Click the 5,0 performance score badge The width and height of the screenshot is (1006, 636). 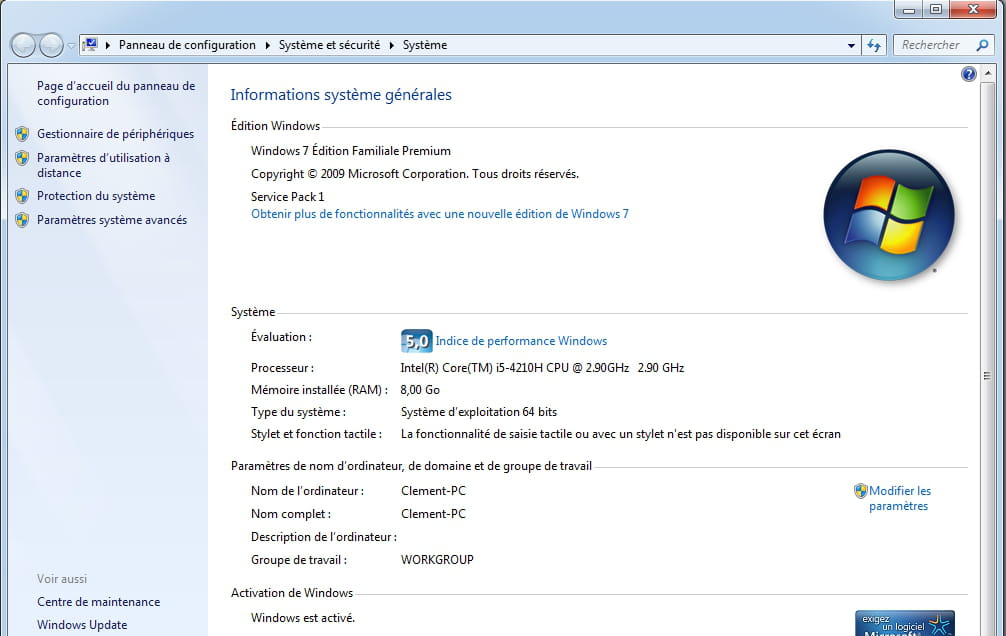[x=416, y=341]
